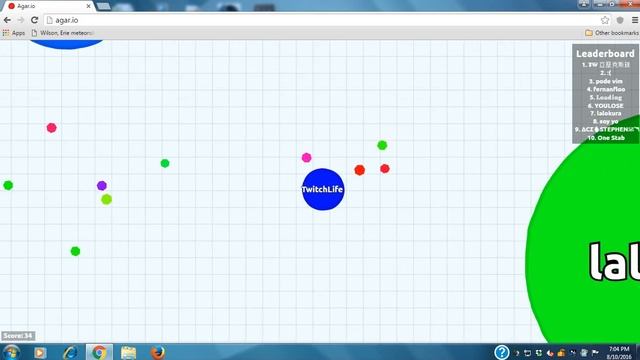Viewport: 640px width, 360px height.
Task: Open the Action Center flag icon
Action: 596,353
